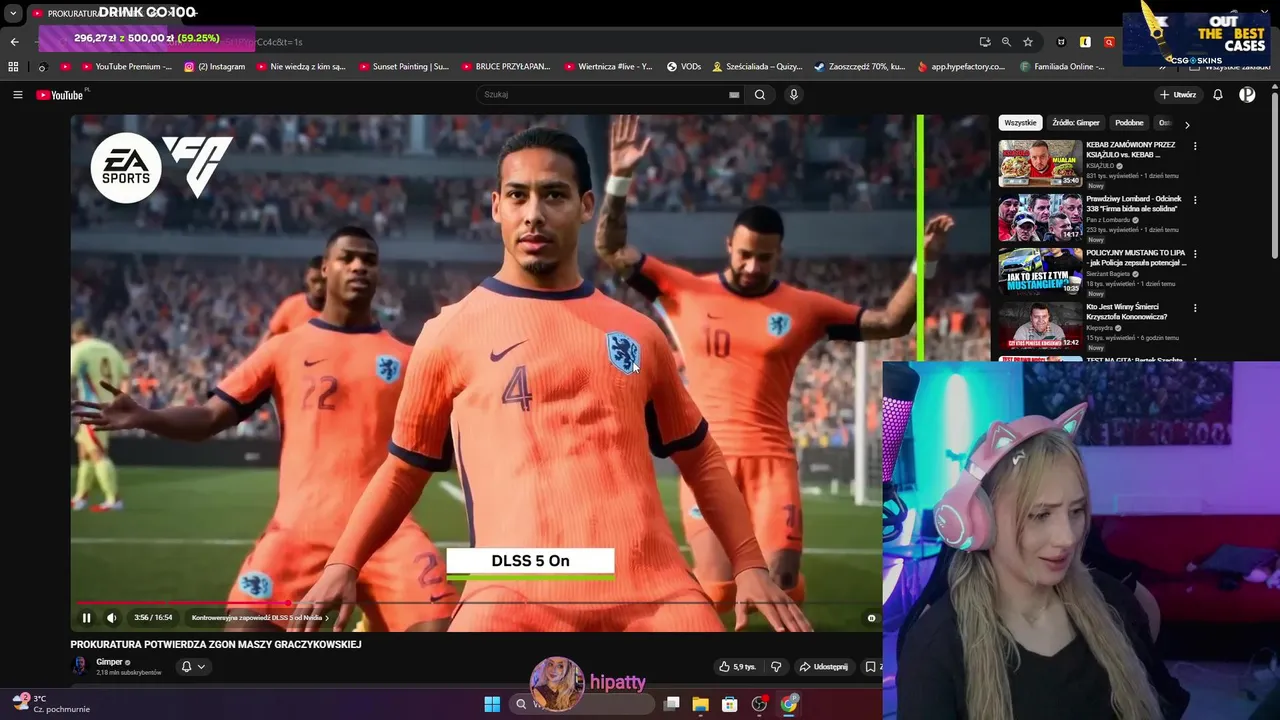Click the Utwórz create button

coord(1178,95)
